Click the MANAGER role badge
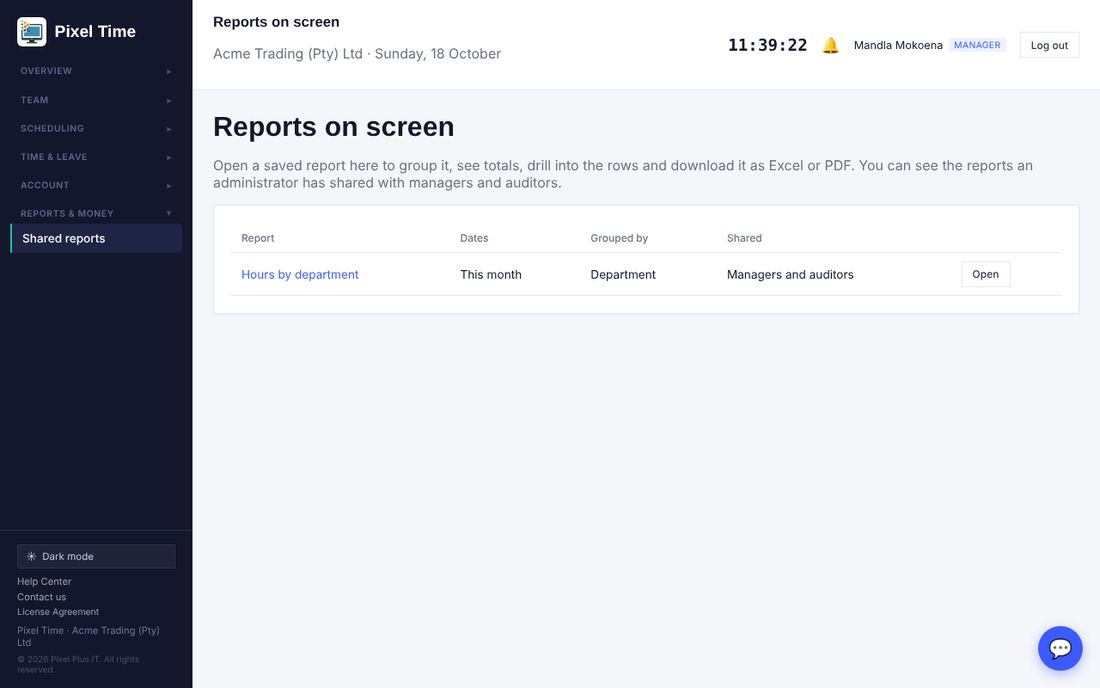Screen dimensions: 1100x688 click(977, 45)
